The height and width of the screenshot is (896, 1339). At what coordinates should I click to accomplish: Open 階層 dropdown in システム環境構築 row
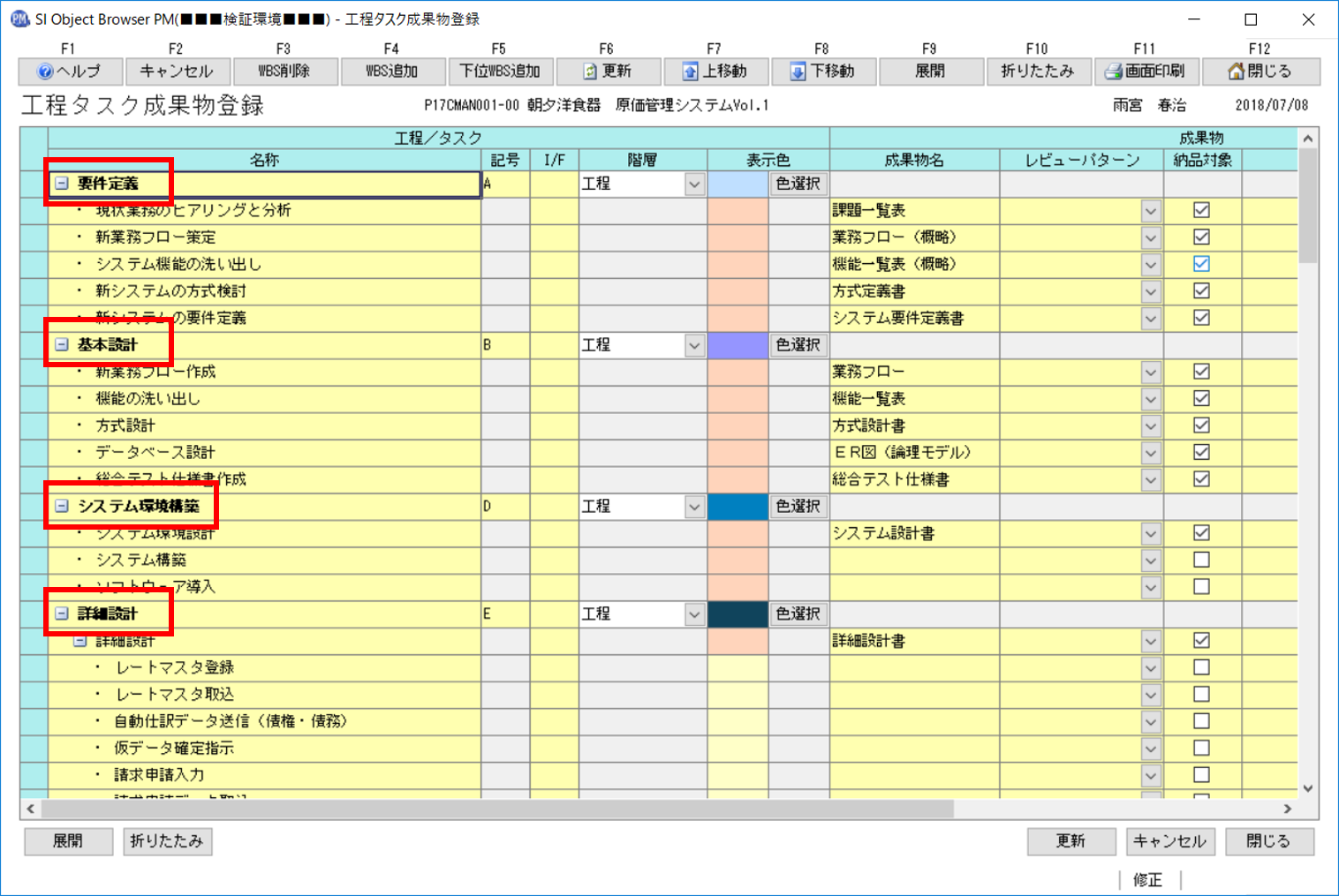pos(694,507)
